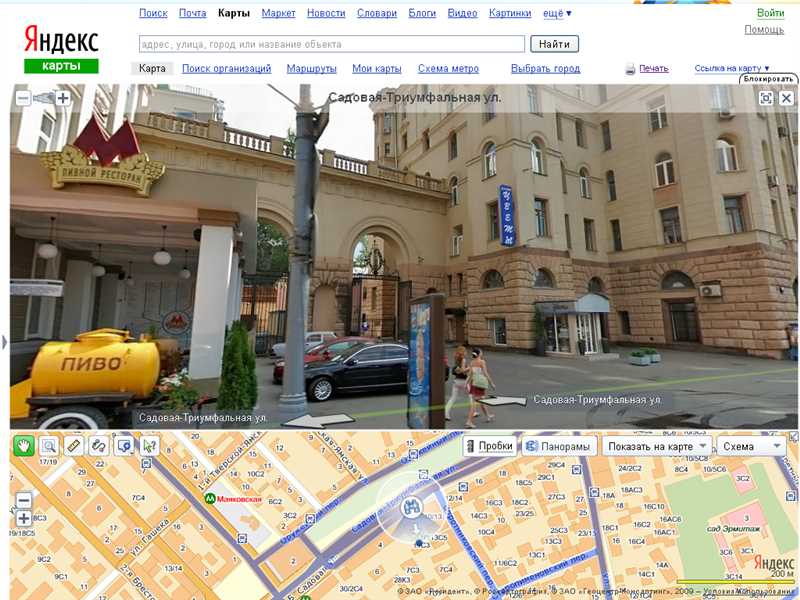The image size is (800, 600).
Task: Open Видео from the top navigation
Action: point(462,13)
